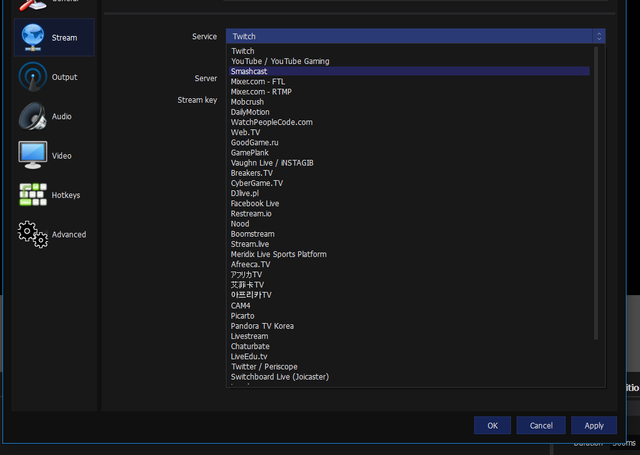Viewport: 640px width, 455px height.
Task: Click the service list vertical scrollbar
Action: 596,193
